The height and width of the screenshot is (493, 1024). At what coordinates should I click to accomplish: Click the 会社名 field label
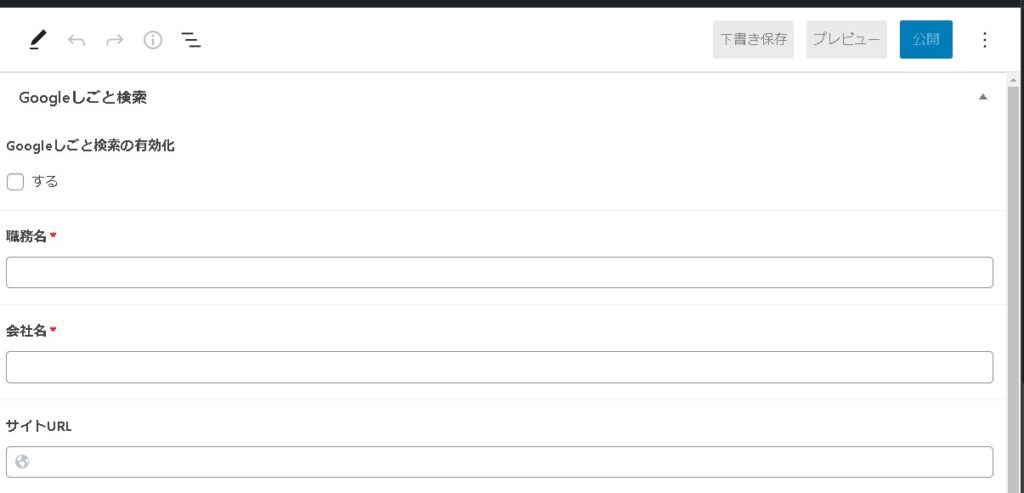[x=27, y=331]
